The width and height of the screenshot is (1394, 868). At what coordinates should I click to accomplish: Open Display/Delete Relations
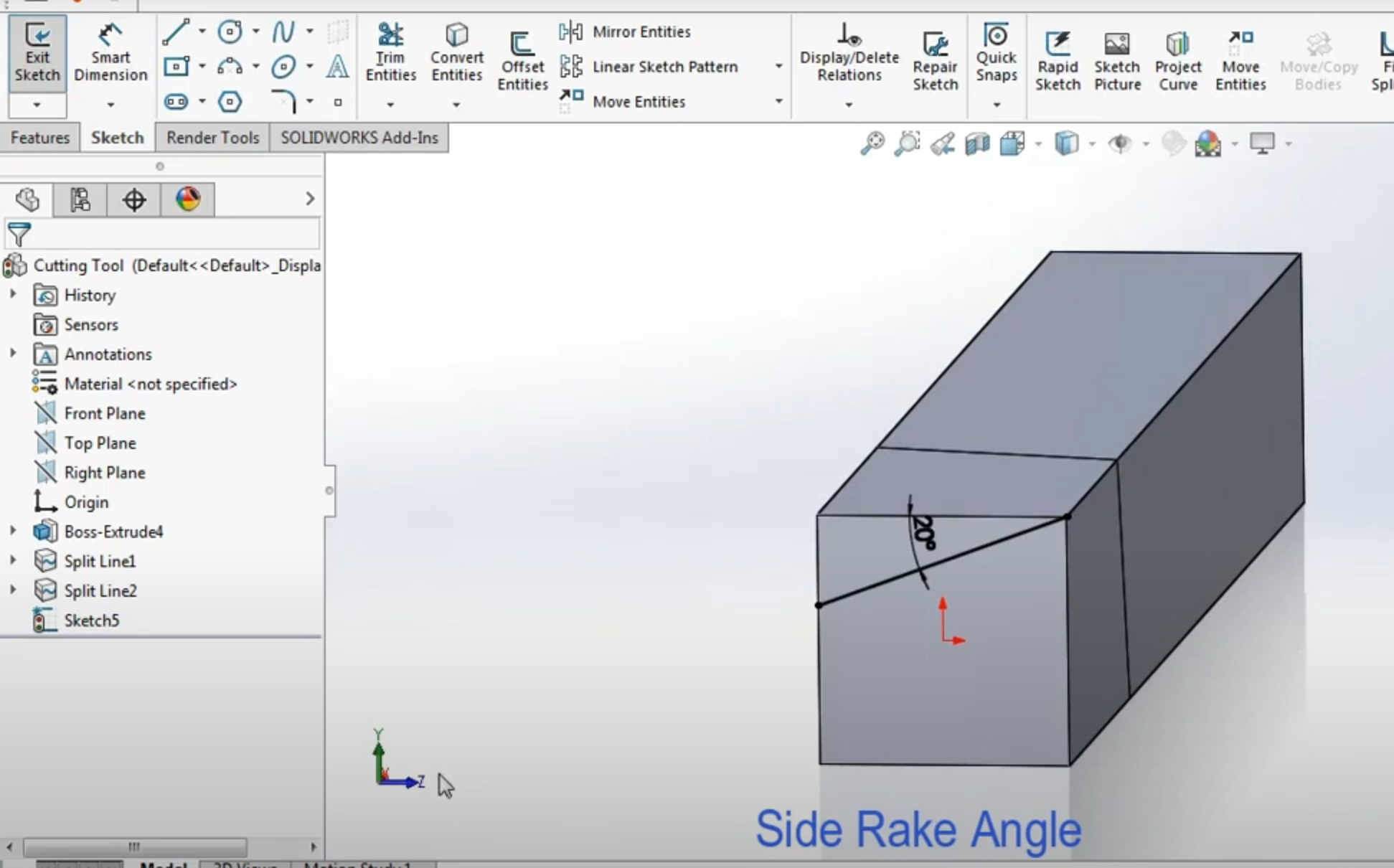pos(849,53)
